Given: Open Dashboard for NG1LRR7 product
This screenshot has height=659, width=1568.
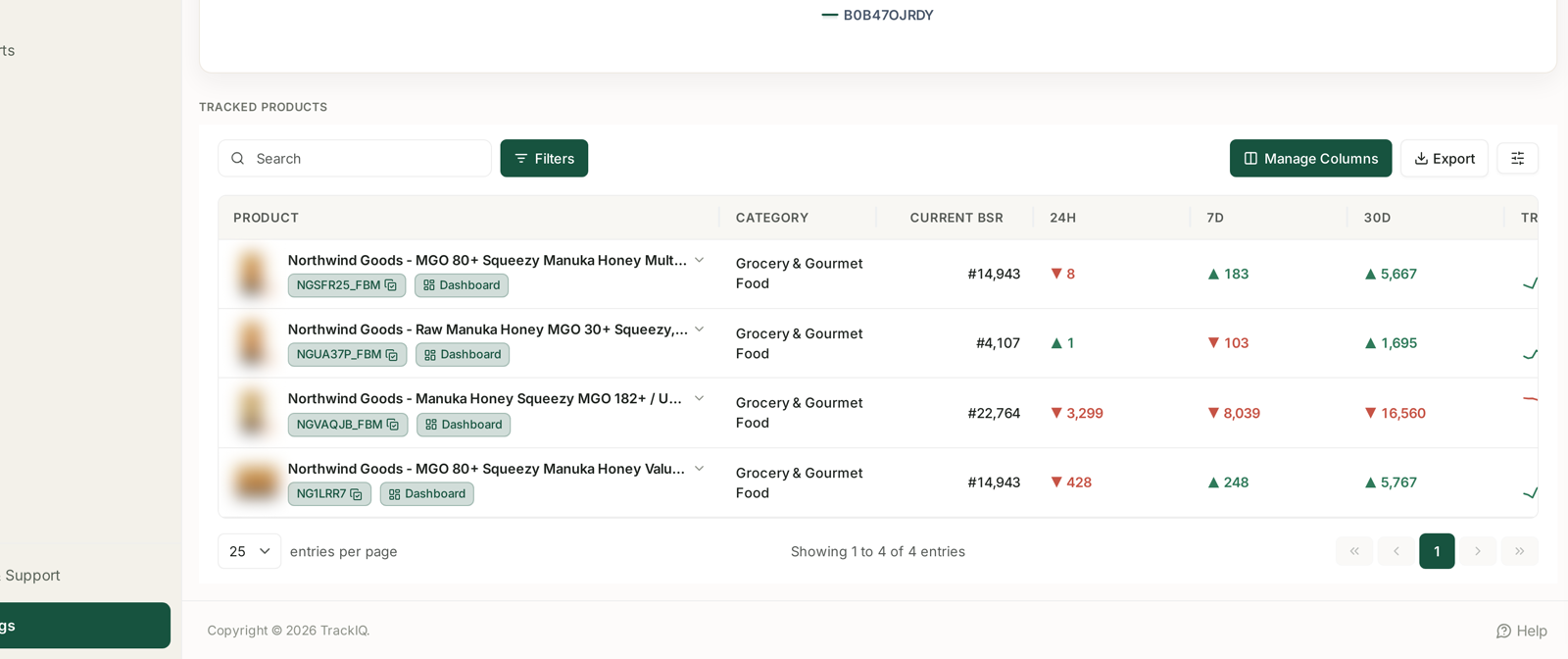Looking at the screenshot, I should (426, 494).
